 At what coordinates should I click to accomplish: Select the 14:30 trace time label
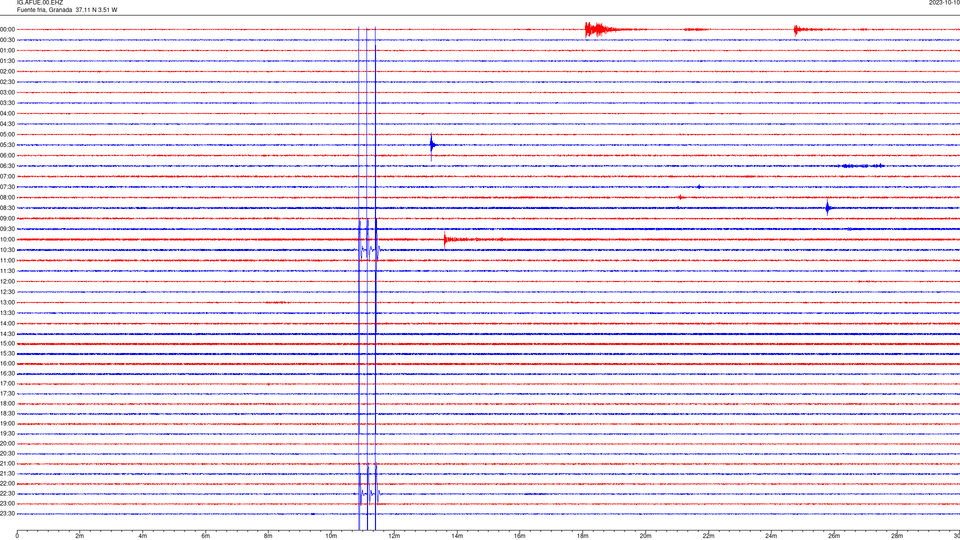coord(7,334)
